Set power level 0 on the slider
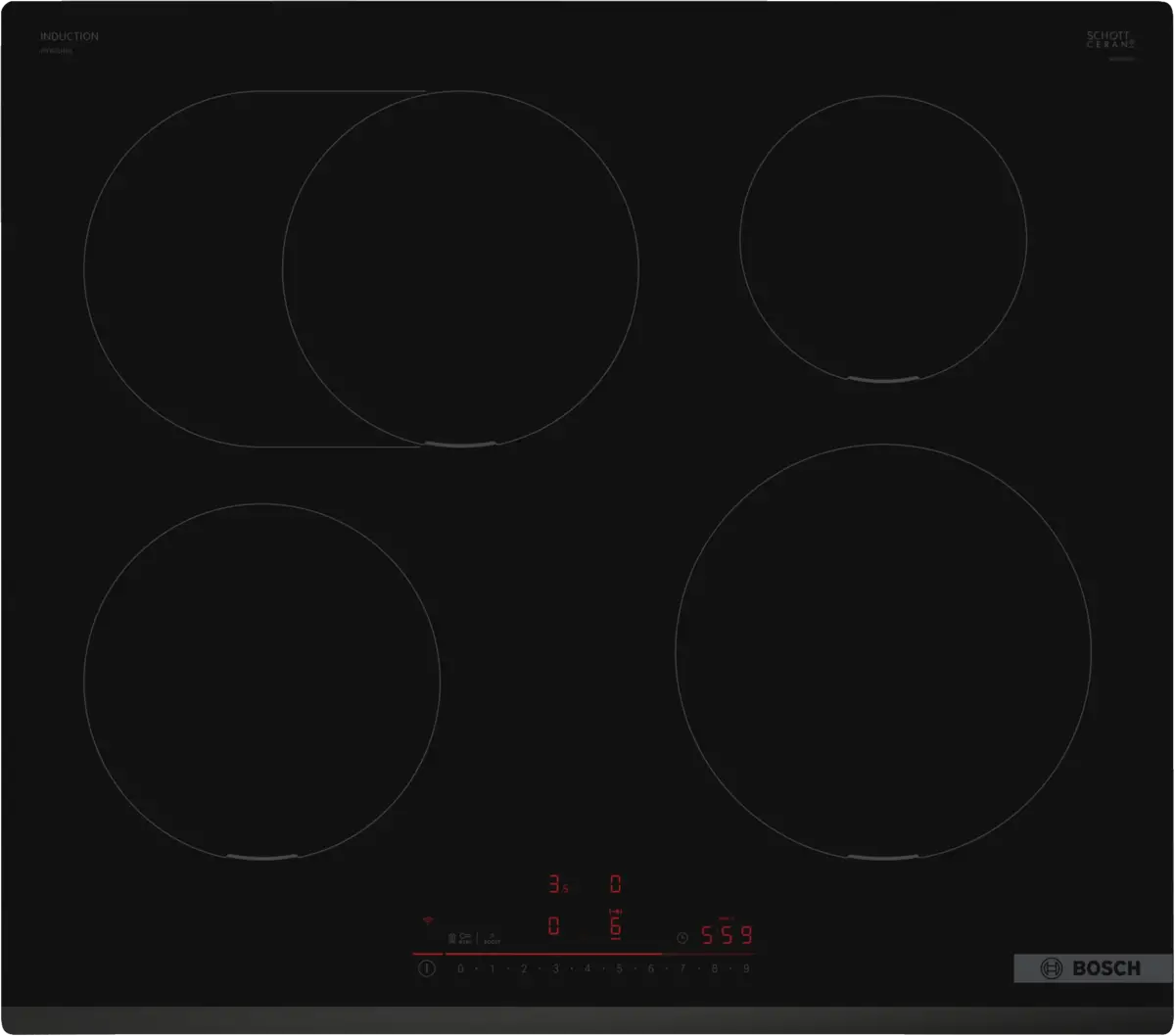This screenshot has width=1175, height=1036. coord(460,968)
